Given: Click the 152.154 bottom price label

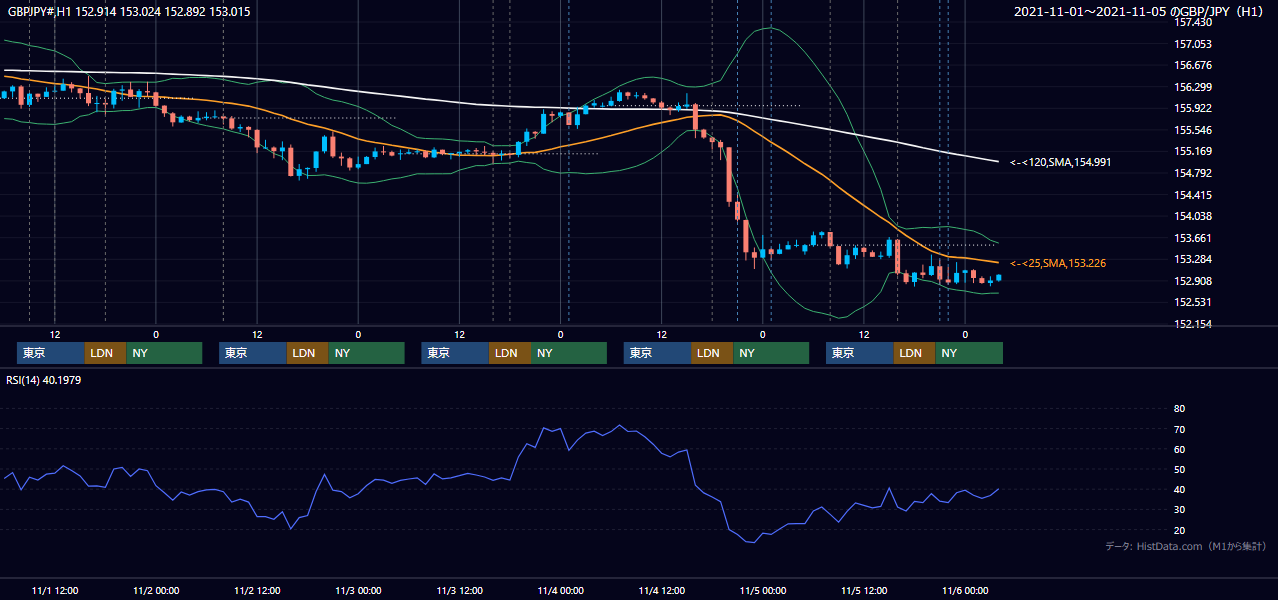Looking at the screenshot, I should point(1192,324).
